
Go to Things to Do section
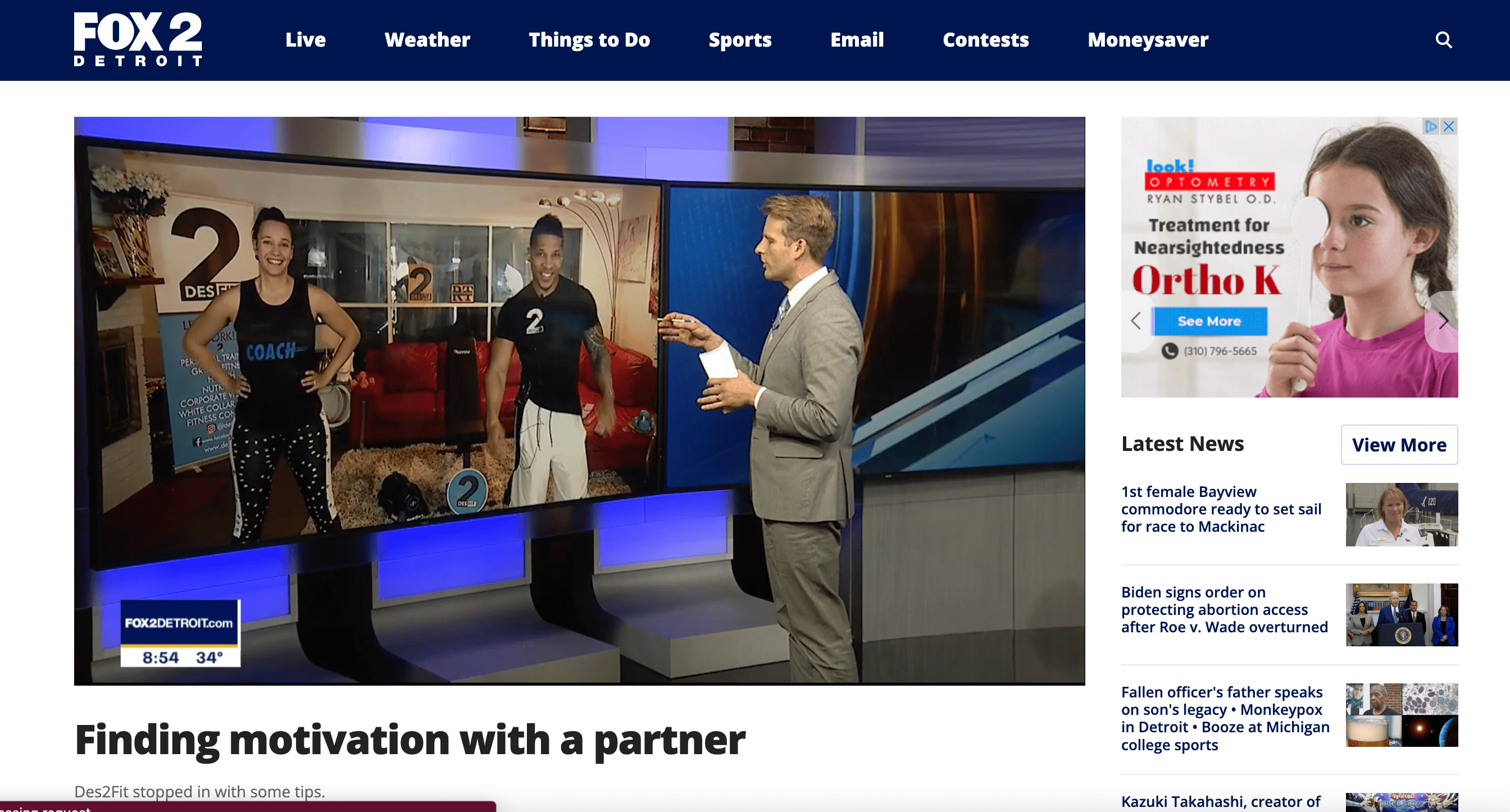[x=589, y=40]
